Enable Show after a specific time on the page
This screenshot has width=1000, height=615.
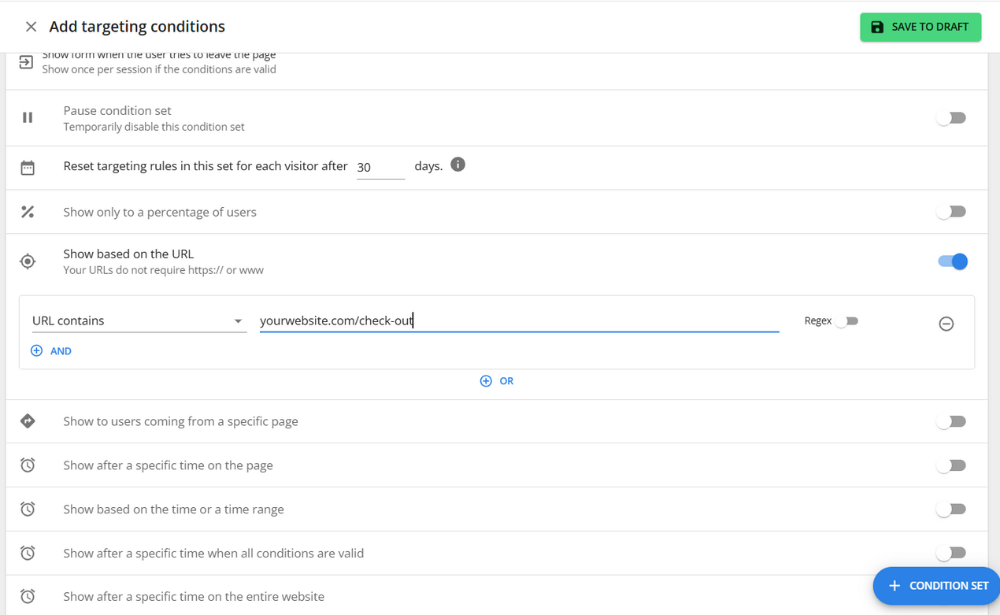[x=950, y=465]
